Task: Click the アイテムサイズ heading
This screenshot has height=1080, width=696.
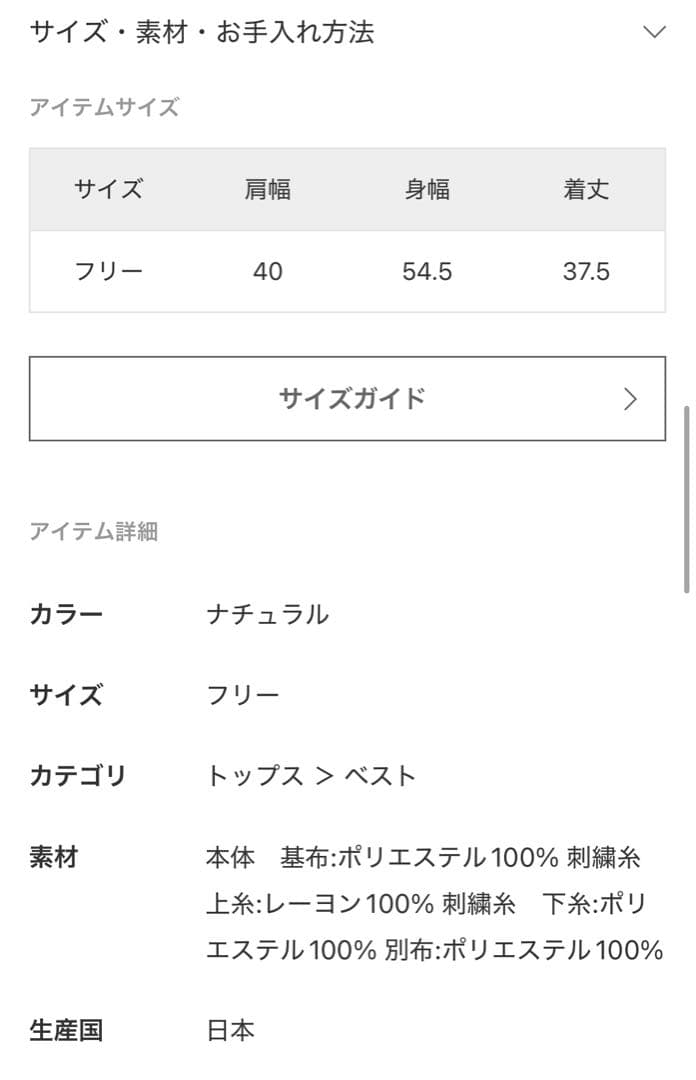Action: [104, 108]
